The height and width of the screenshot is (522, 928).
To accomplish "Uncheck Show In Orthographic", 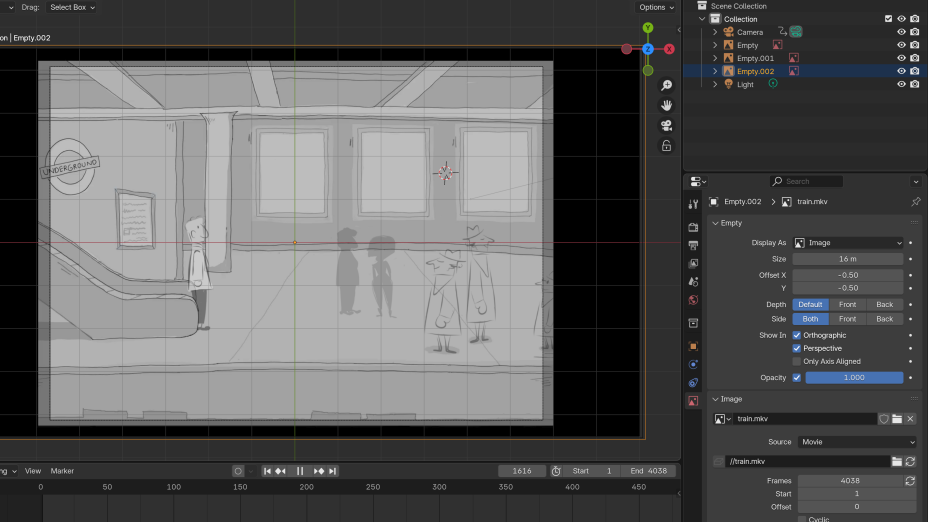I will point(797,336).
